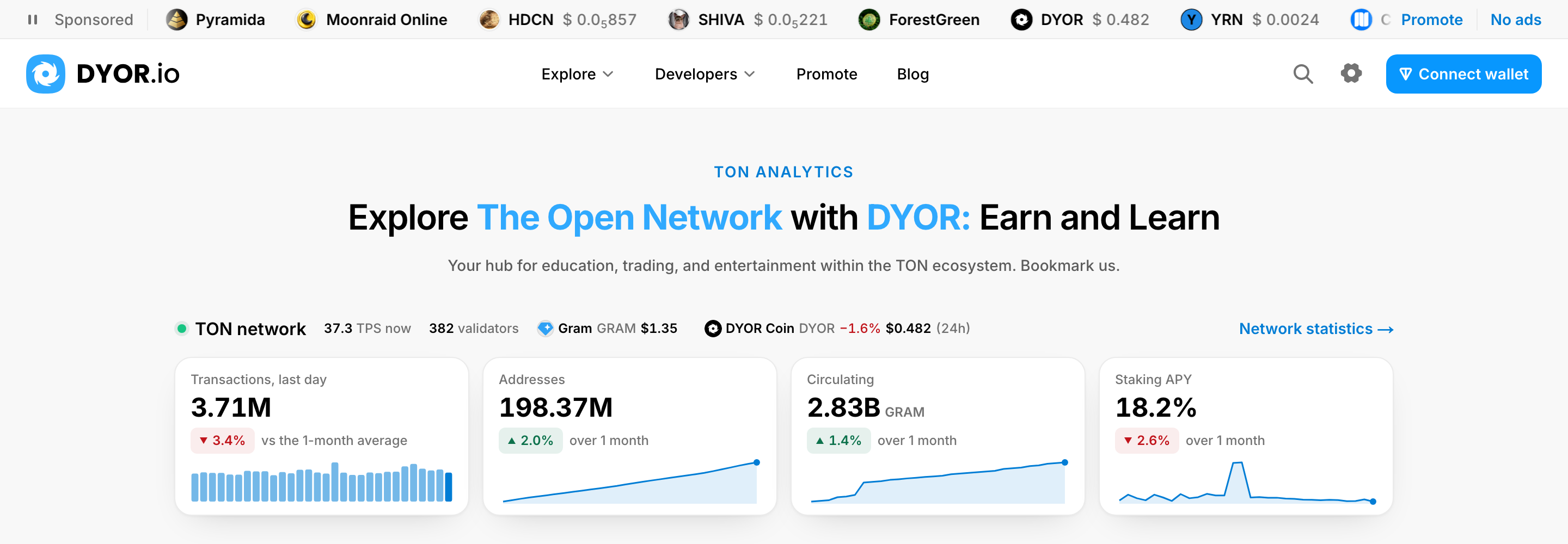
Task: Click the TON network heading
Action: pos(250,329)
